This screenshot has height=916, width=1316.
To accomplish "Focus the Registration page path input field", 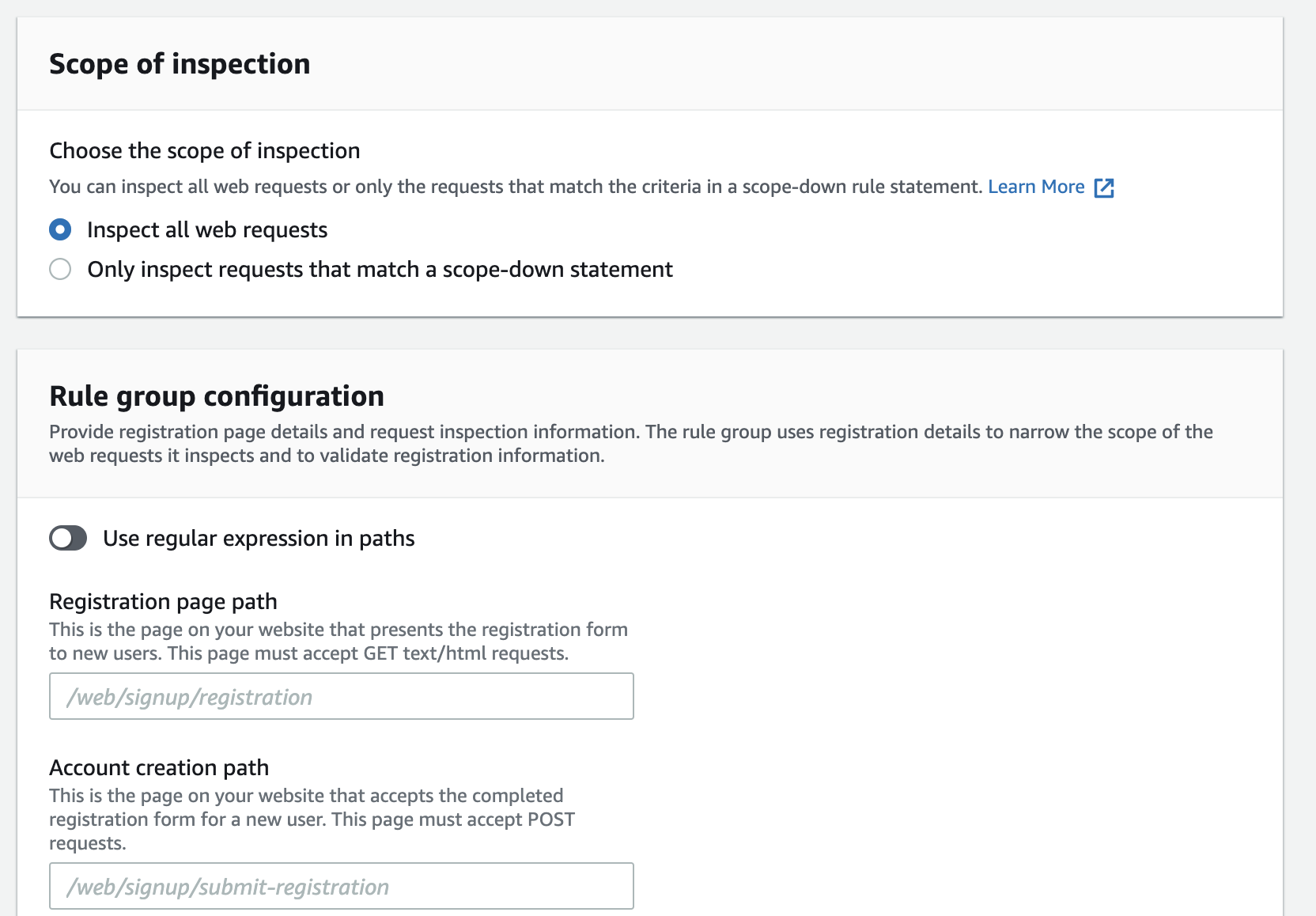I will tap(342, 696).
